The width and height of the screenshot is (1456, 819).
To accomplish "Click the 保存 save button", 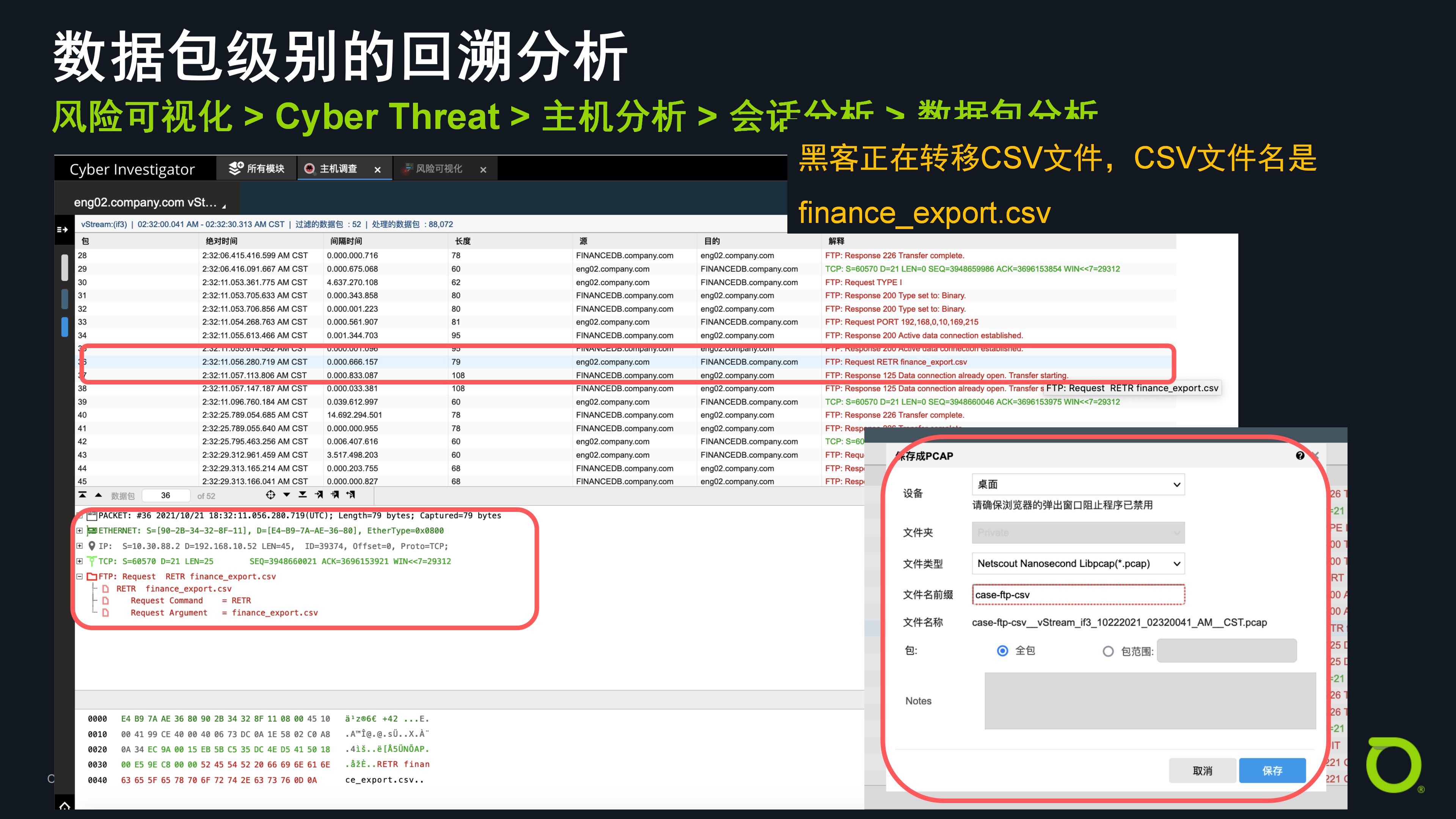I will click(x=1272, y=770).
